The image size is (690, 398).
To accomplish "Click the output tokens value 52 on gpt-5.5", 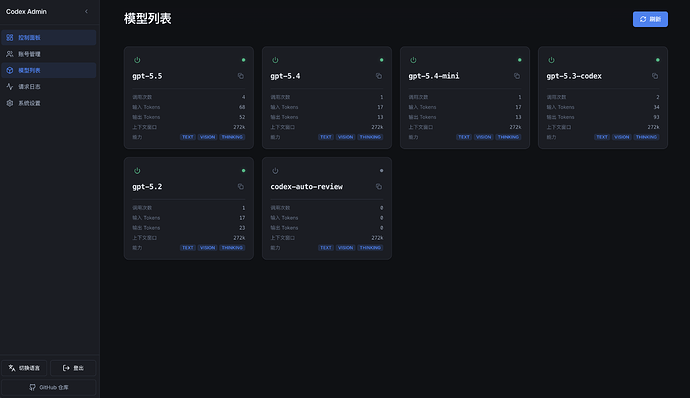I will (242, 117).
